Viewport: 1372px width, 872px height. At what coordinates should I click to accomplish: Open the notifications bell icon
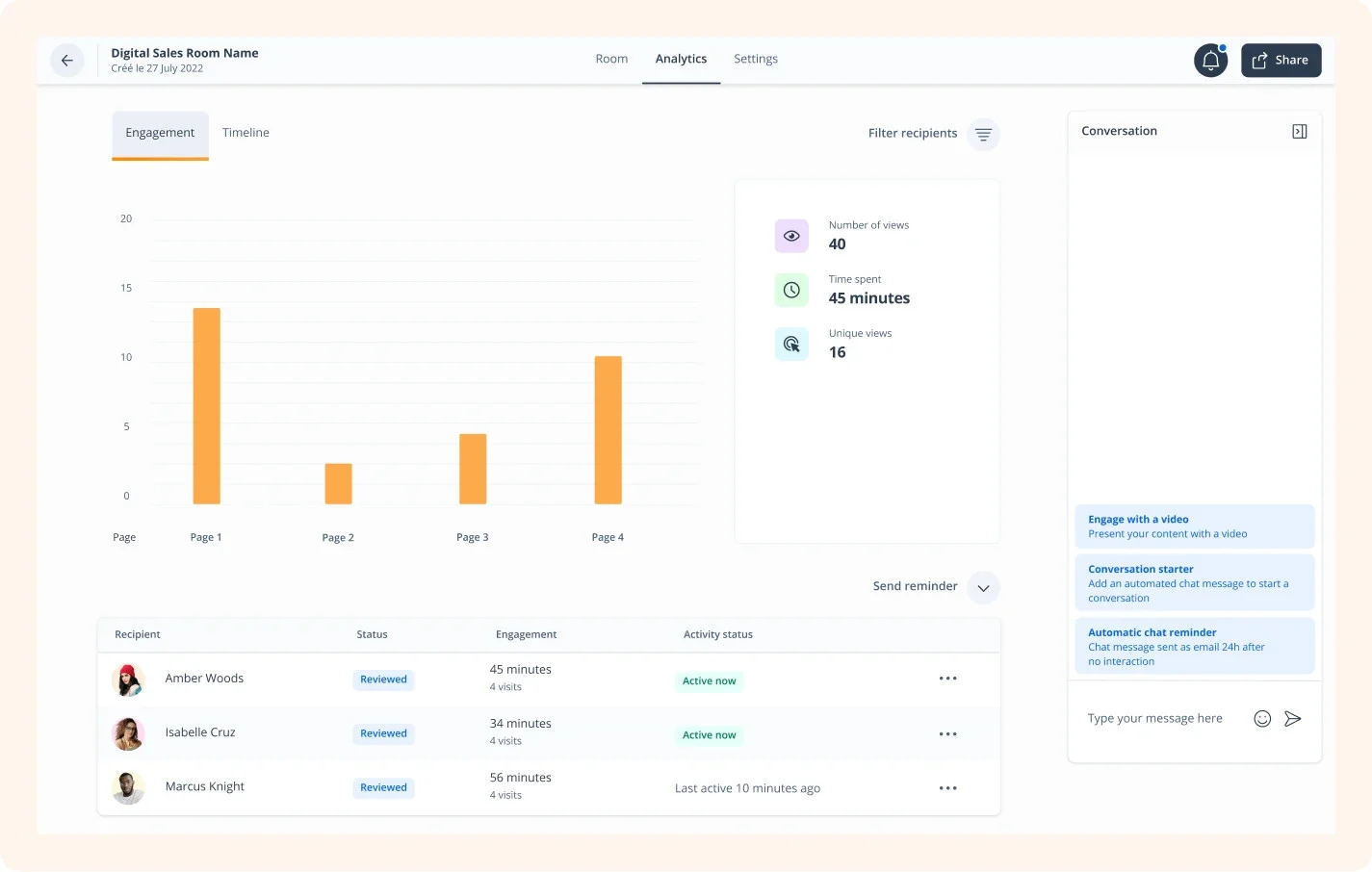coord(1210,60)
